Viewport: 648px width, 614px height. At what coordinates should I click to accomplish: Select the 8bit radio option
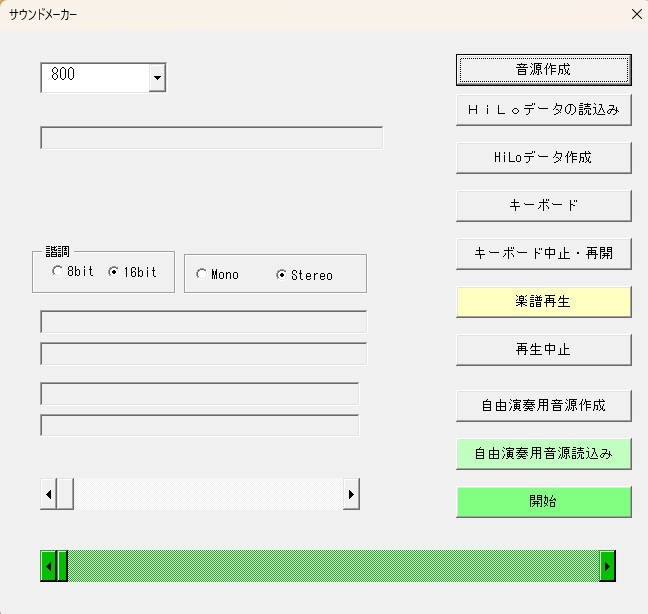click(x=58, y=272)
